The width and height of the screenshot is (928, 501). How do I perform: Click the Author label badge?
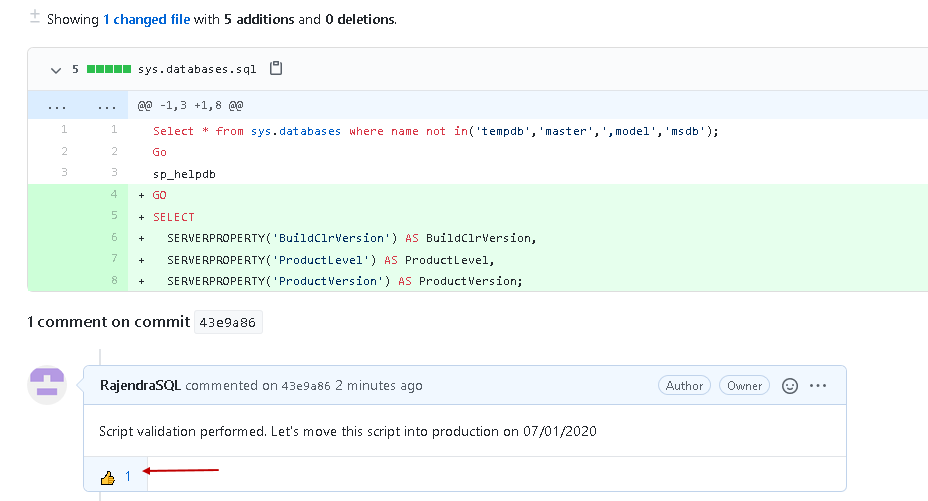click(x=684, y=385)
